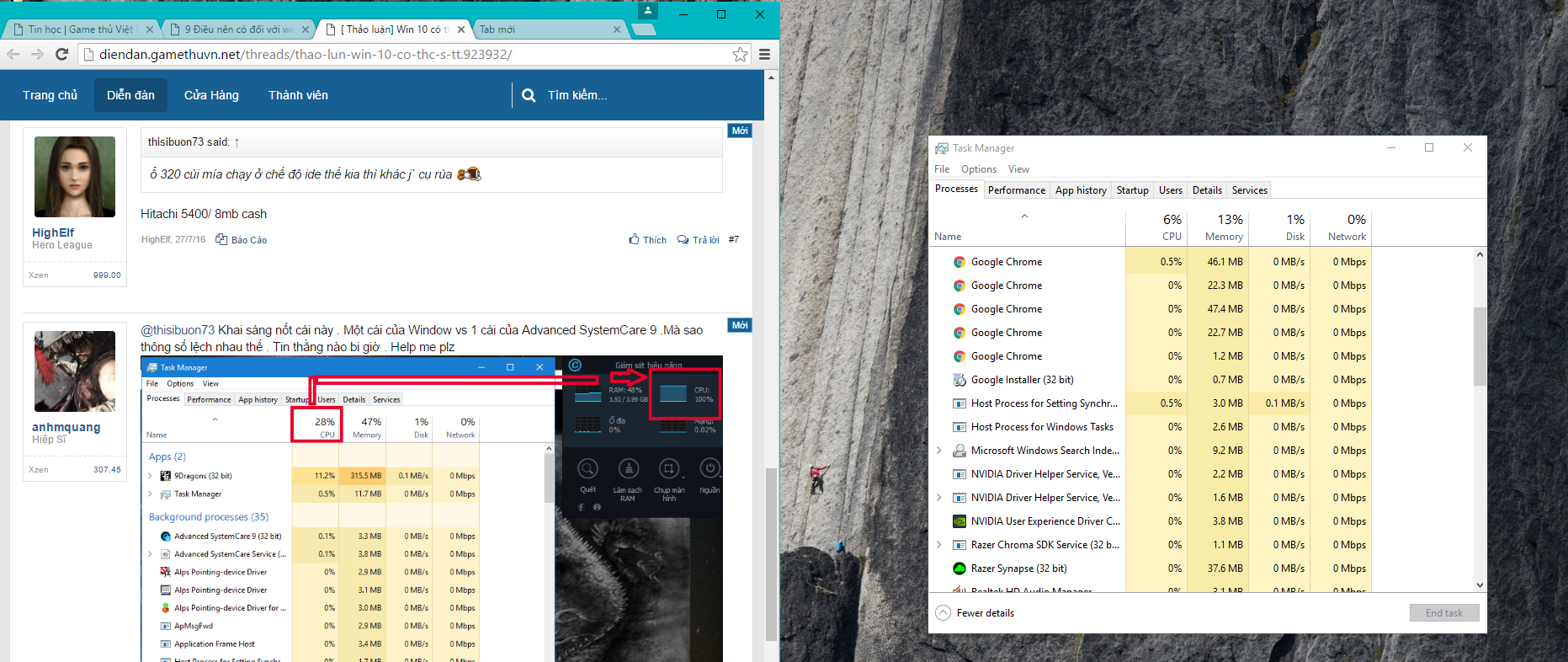Open Cửa Hàng navigation item
This screenshot has width=1568, height=662.
click(x=212, y=95)
